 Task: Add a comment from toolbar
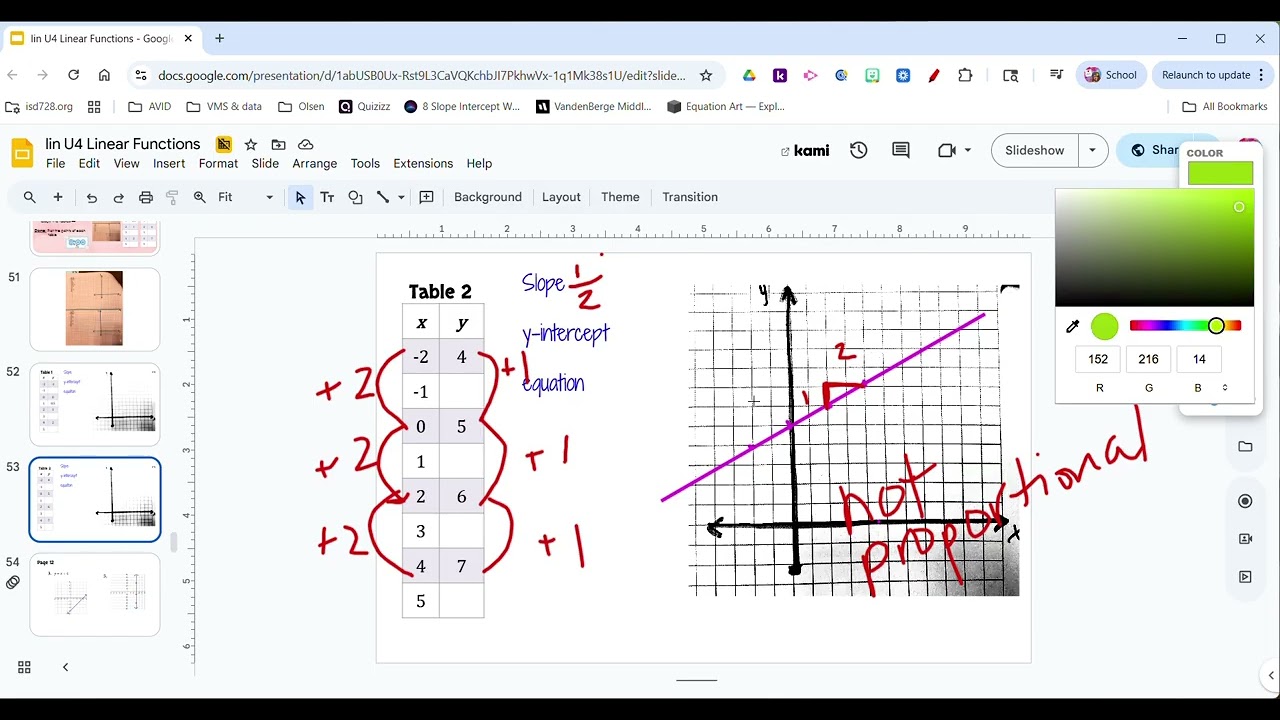pos(427,197)
